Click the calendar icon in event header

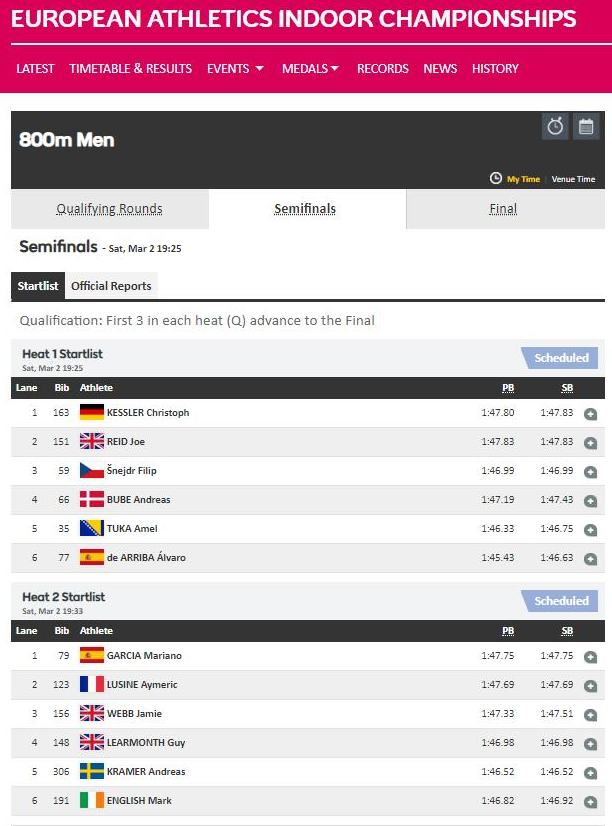[585, 127]
